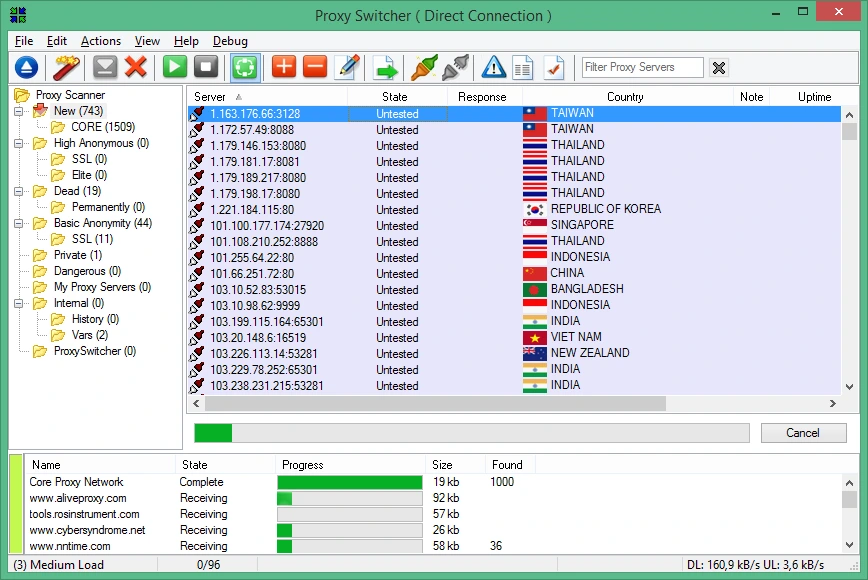Screen dimensions: 868x580
Task: Clear the proxy filter with X button
Action: click(719, 68)
